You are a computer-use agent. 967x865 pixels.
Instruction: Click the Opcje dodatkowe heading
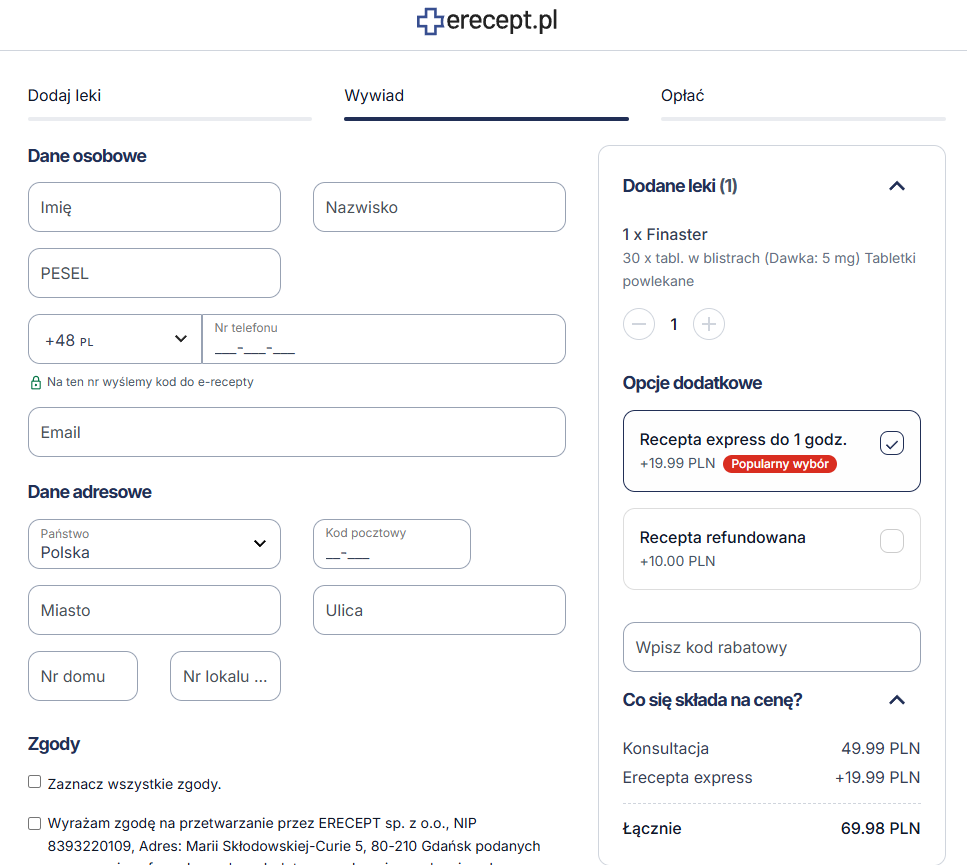pos(692,383)
